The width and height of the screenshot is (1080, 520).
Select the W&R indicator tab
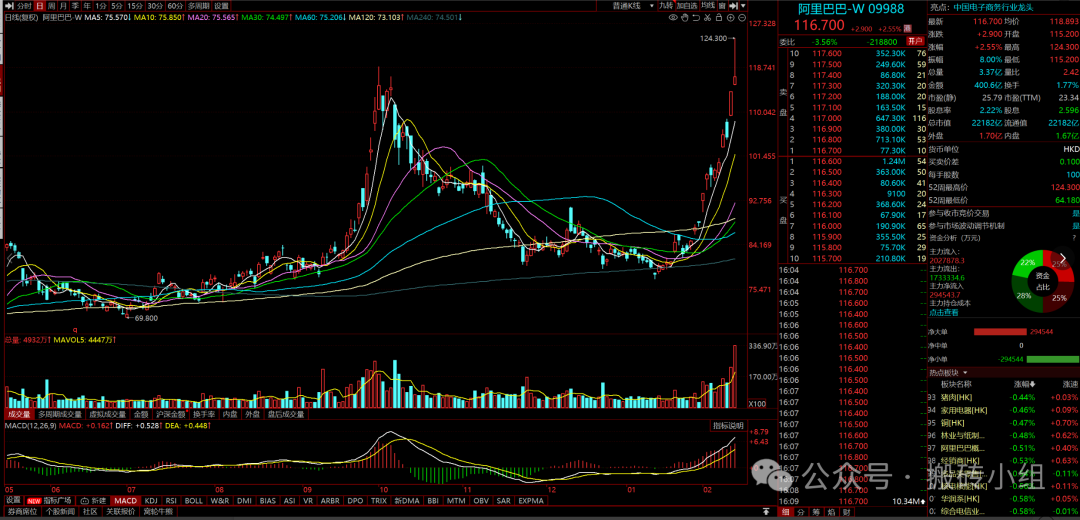pos(219,500)
